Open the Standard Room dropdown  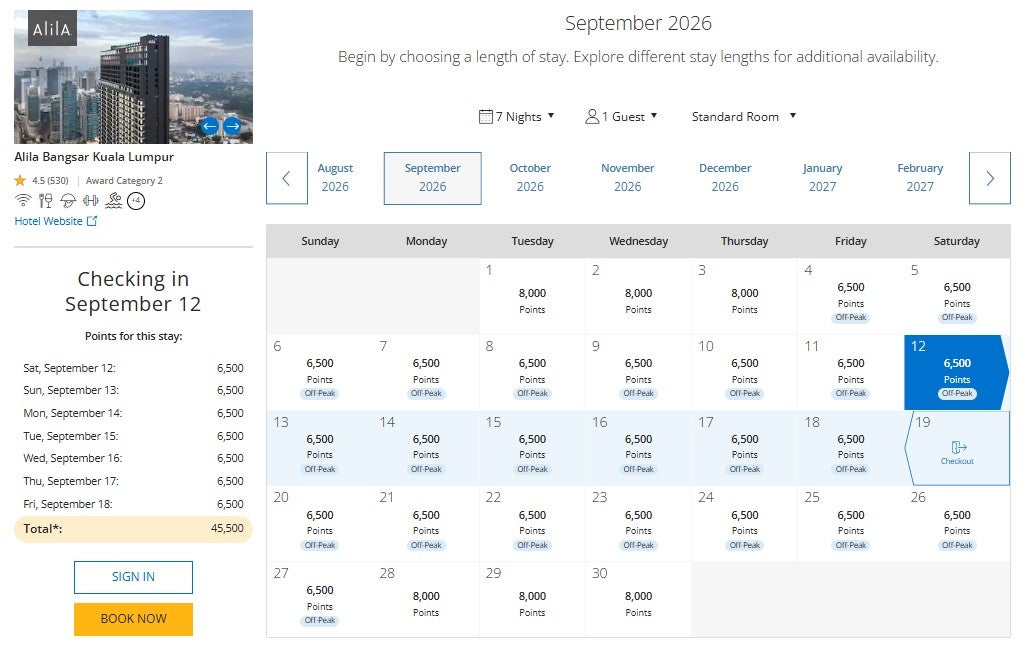742,116
